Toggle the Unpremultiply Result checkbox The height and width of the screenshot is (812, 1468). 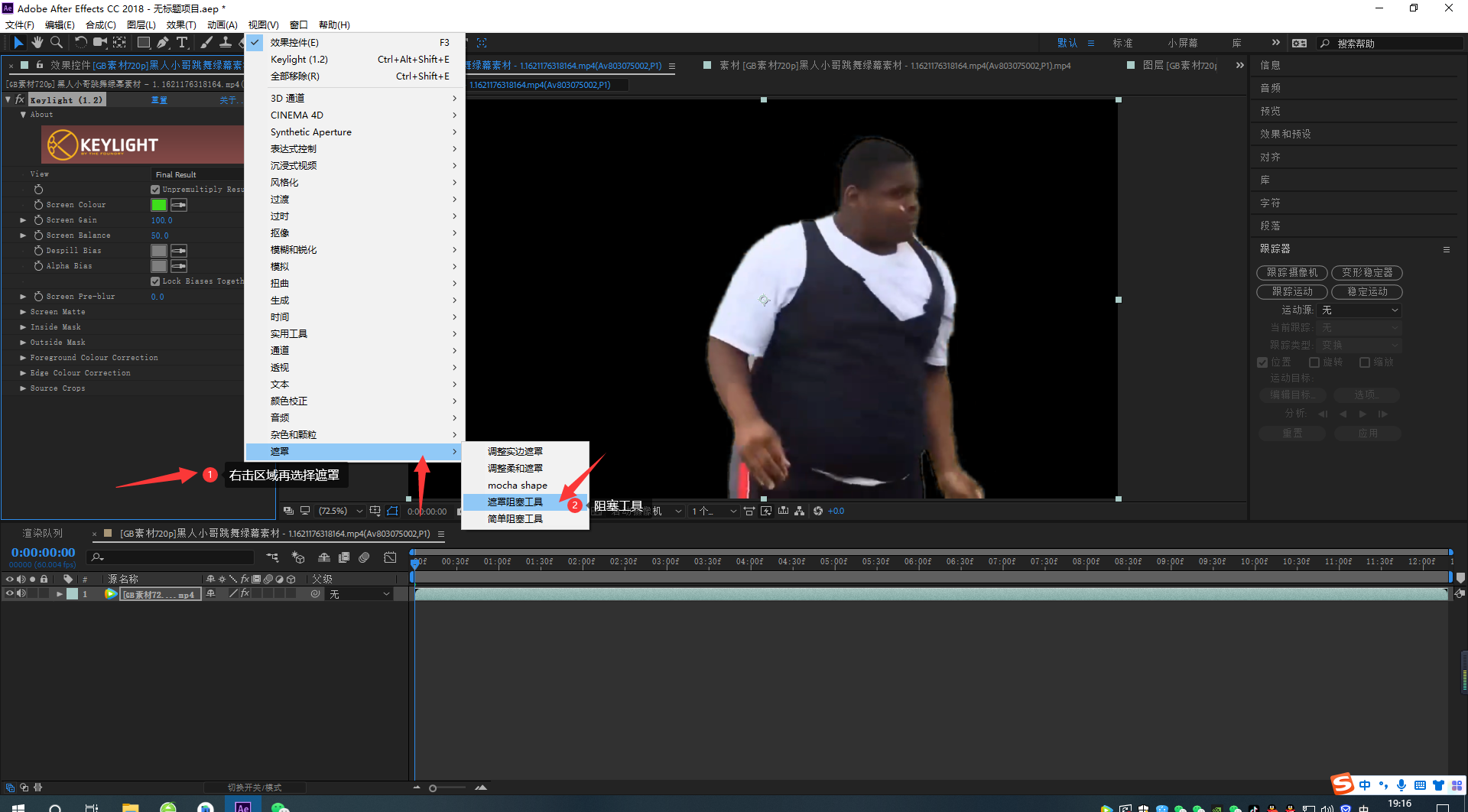pyautogui.click(x=155, y=190)
